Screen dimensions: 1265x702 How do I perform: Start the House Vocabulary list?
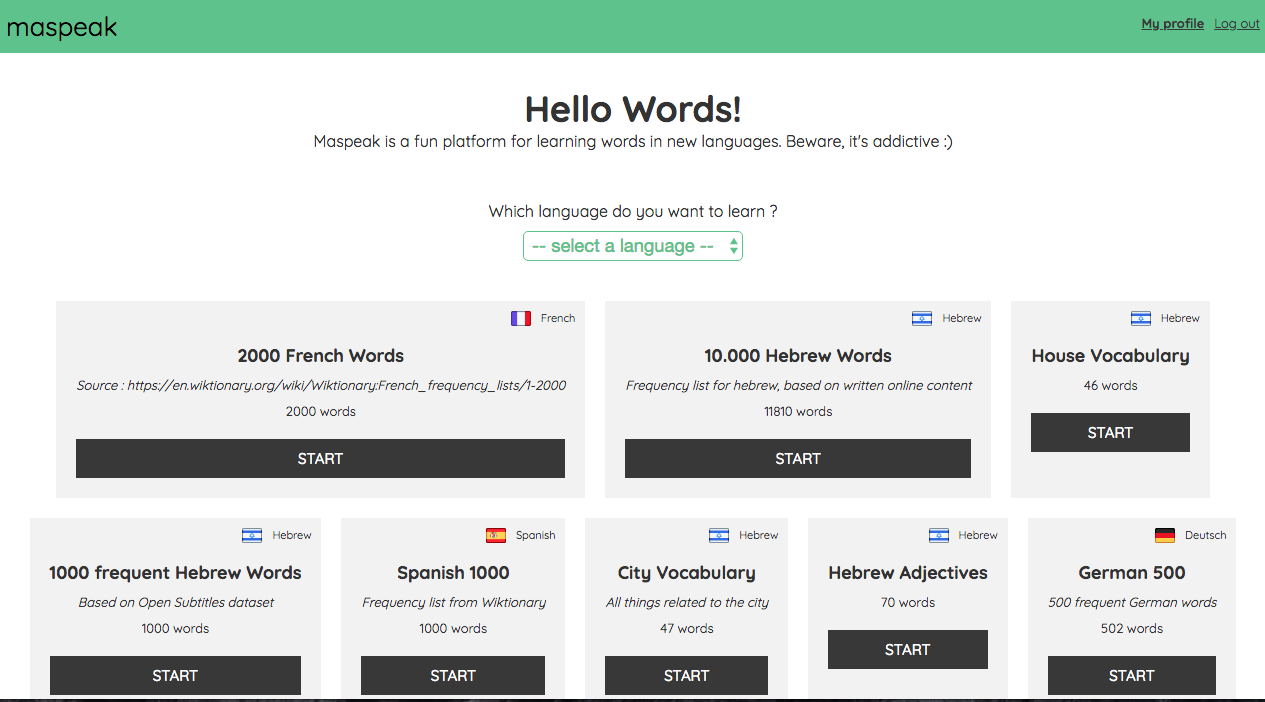point(1110,432)
